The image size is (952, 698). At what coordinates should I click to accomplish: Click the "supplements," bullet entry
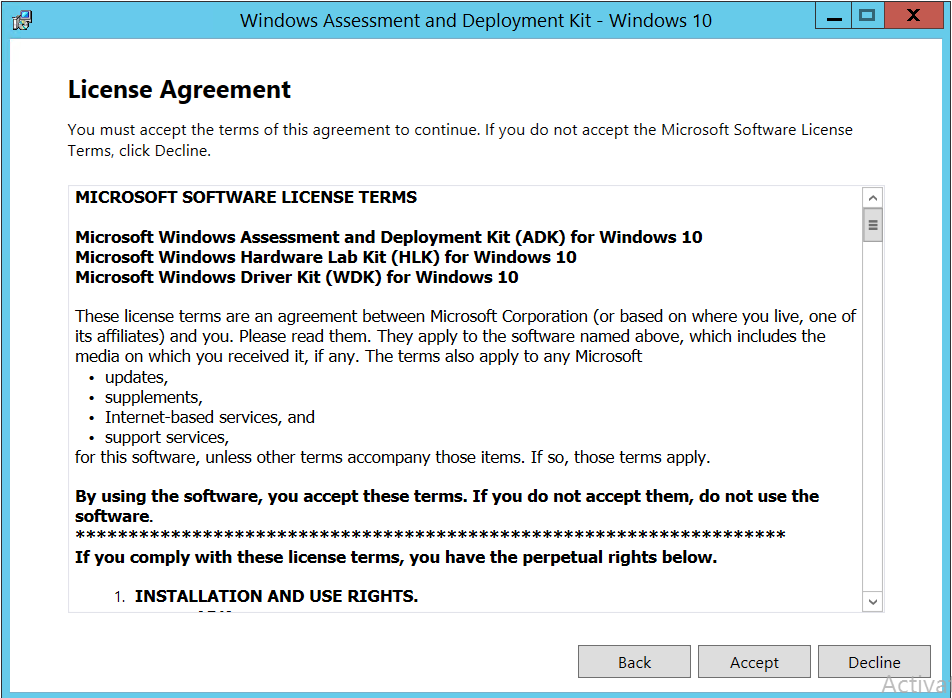[153, 398]
